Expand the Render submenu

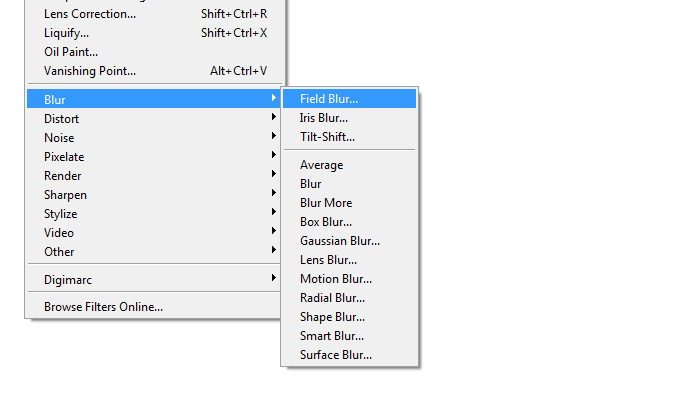click(x=62, y=176)
